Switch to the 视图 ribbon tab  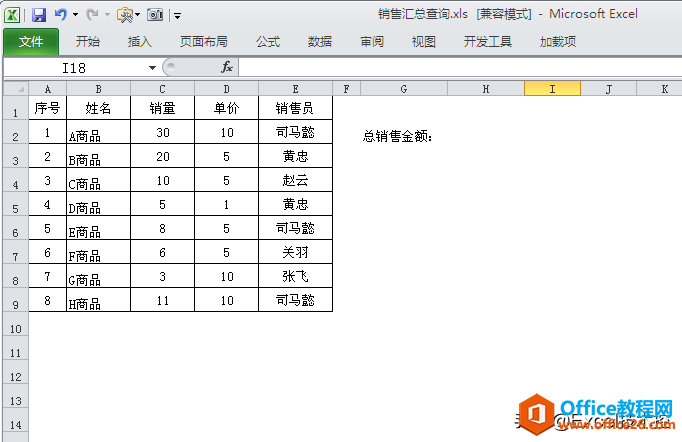click(x=424, y=42)
